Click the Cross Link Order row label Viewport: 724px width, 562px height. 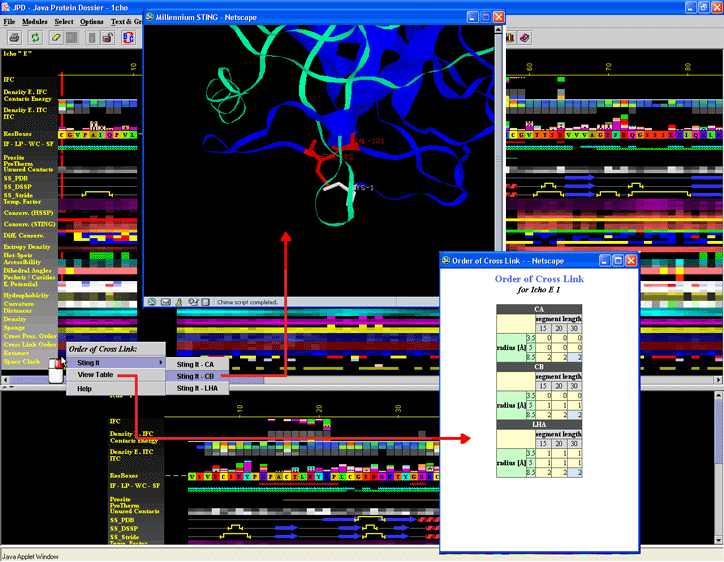30,344
